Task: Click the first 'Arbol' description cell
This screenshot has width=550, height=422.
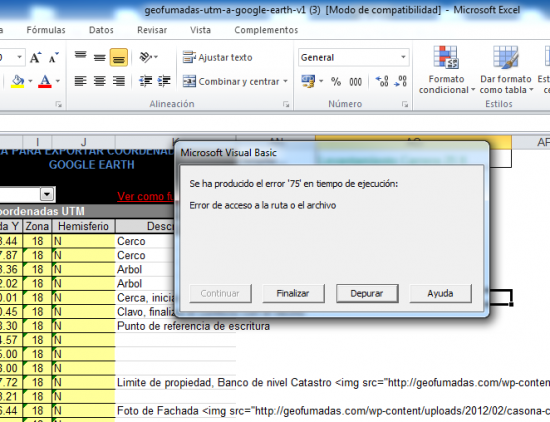Action: [144, 269]
